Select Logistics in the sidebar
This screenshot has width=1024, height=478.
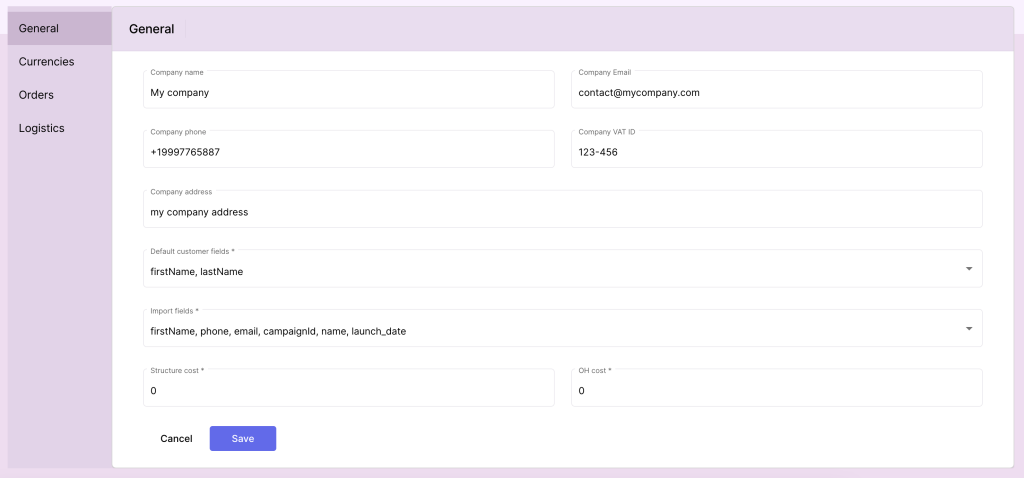click(x=41, y=128)
